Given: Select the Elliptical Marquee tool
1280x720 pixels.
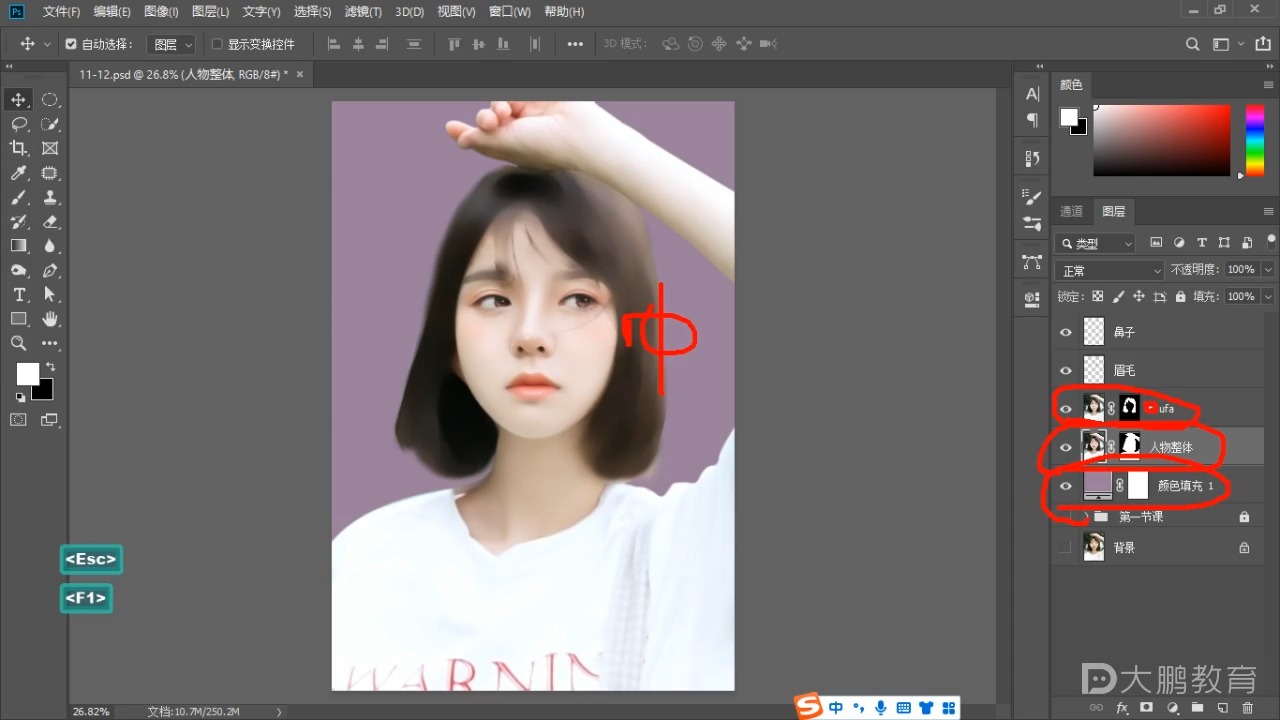Looking at the screenshot, I should pos(50,99).
